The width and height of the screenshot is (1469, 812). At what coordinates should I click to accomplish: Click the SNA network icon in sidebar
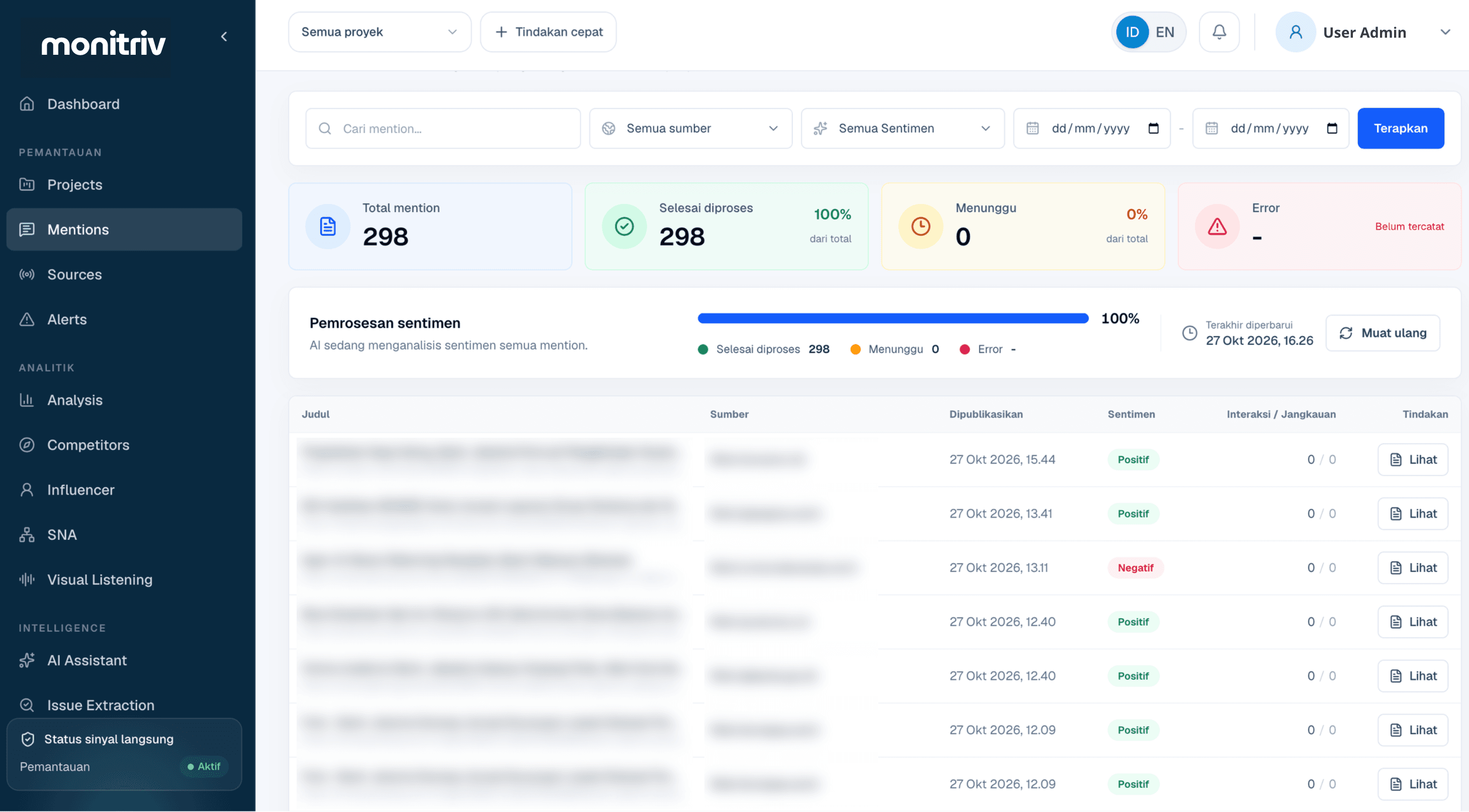pyautogui.click(x=27, y=535)
